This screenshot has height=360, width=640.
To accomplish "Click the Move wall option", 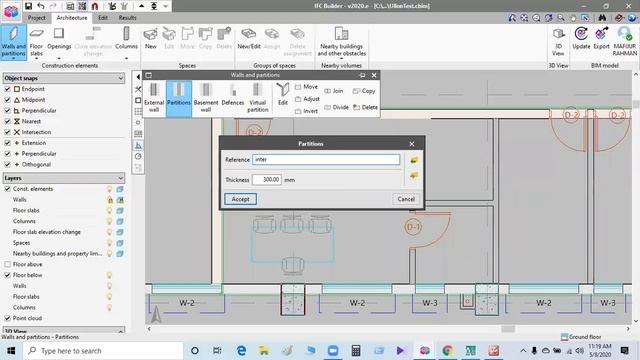I will 306,87.
